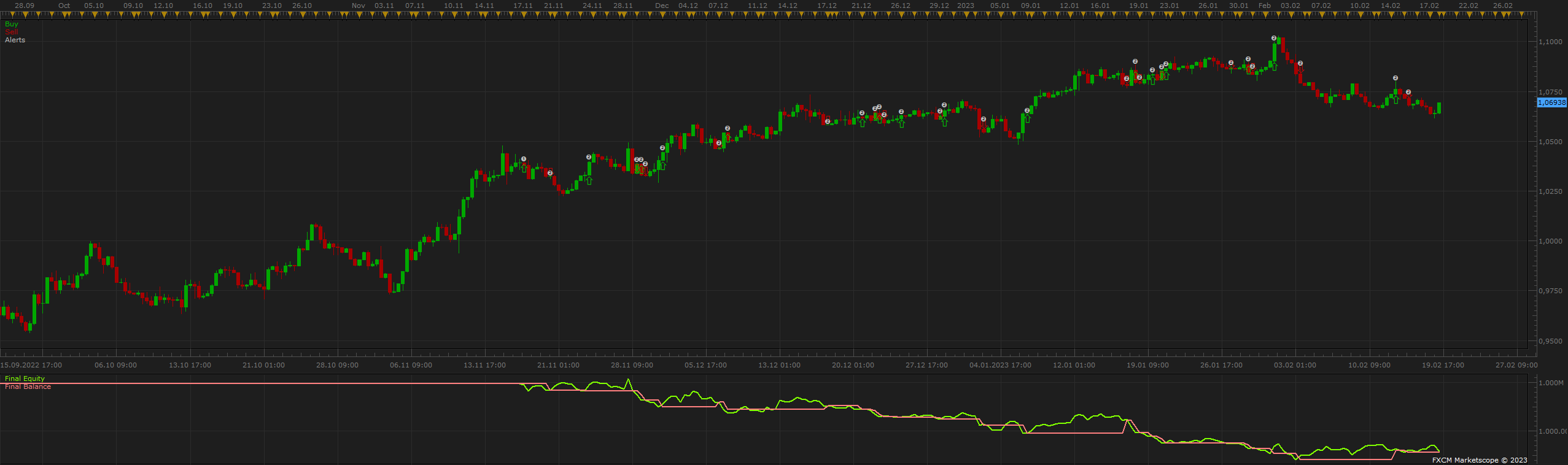Click the 06.11 09:00 time label
1568x465 pixels.
point(411,365)
